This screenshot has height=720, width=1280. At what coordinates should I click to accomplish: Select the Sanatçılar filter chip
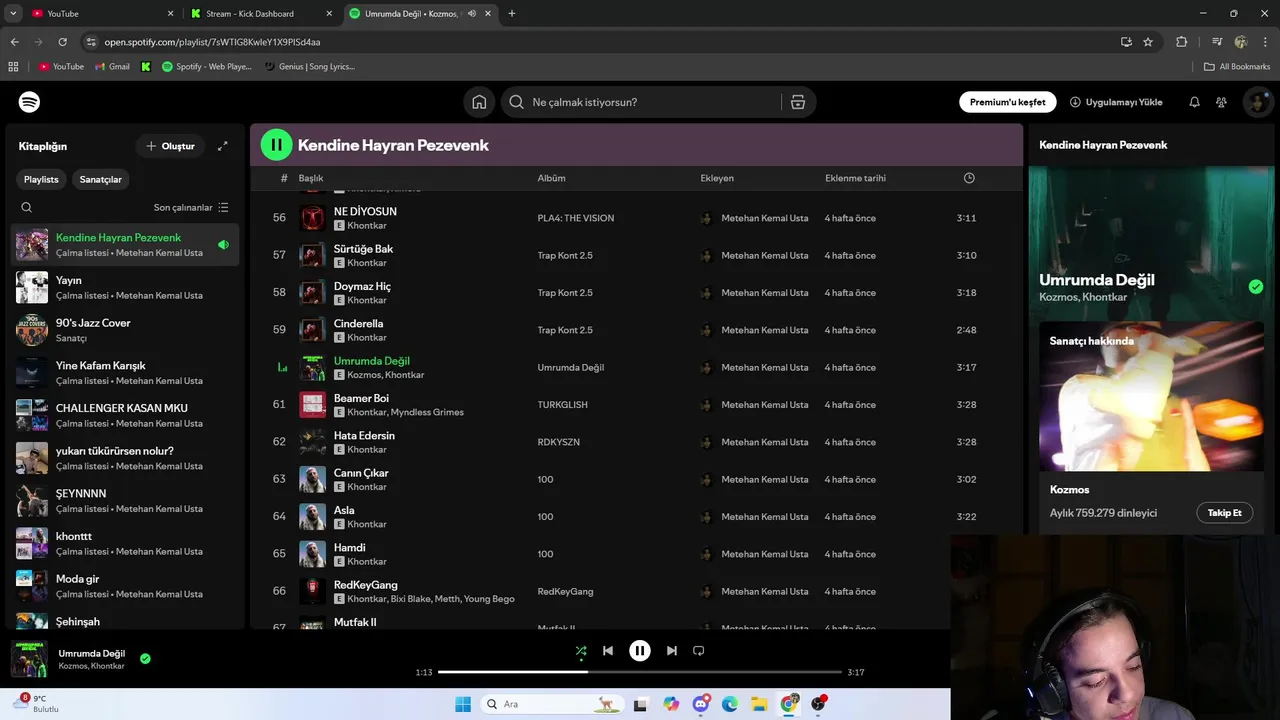(x=101, y=179)
